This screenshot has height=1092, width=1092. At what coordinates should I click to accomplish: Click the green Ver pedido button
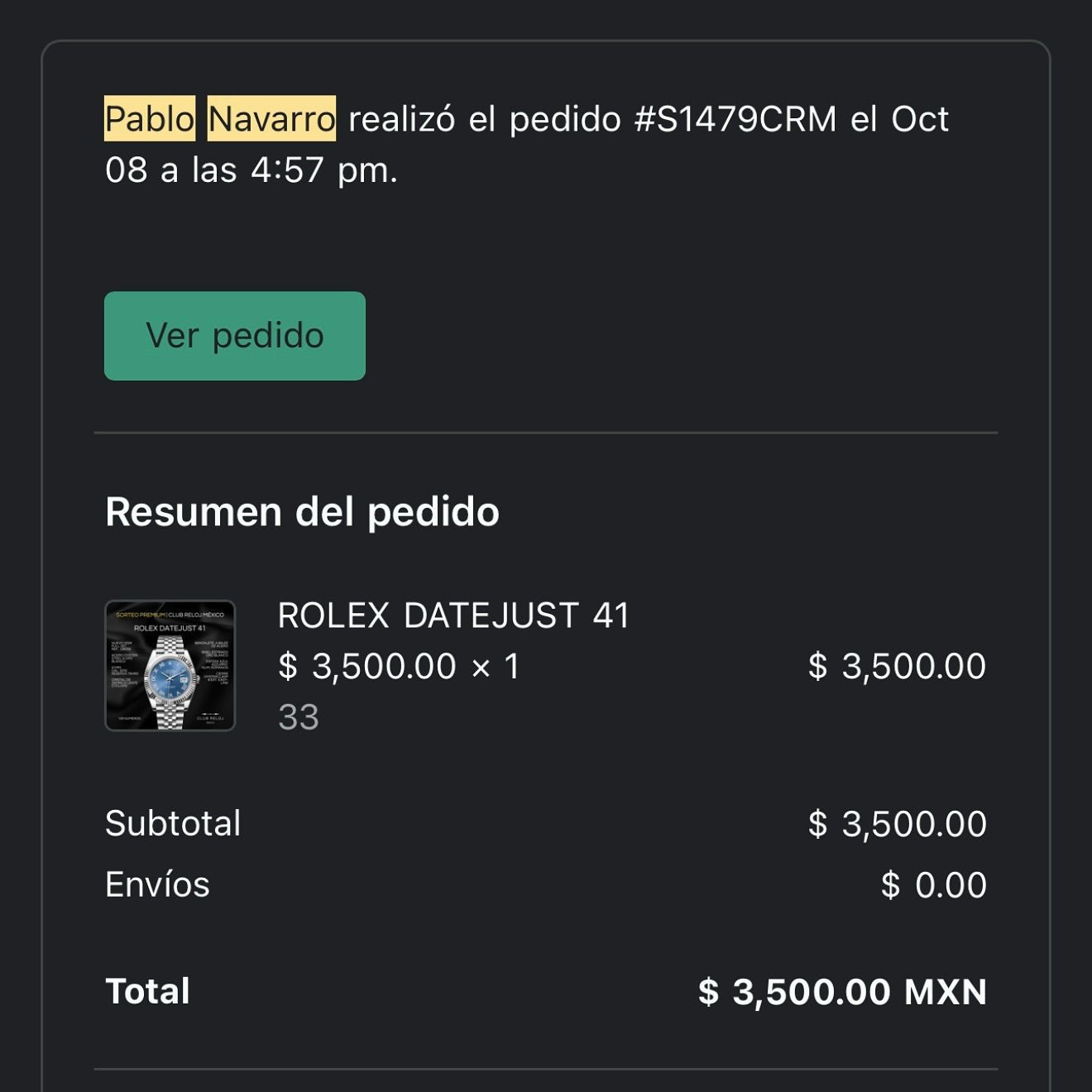[234, 336]
